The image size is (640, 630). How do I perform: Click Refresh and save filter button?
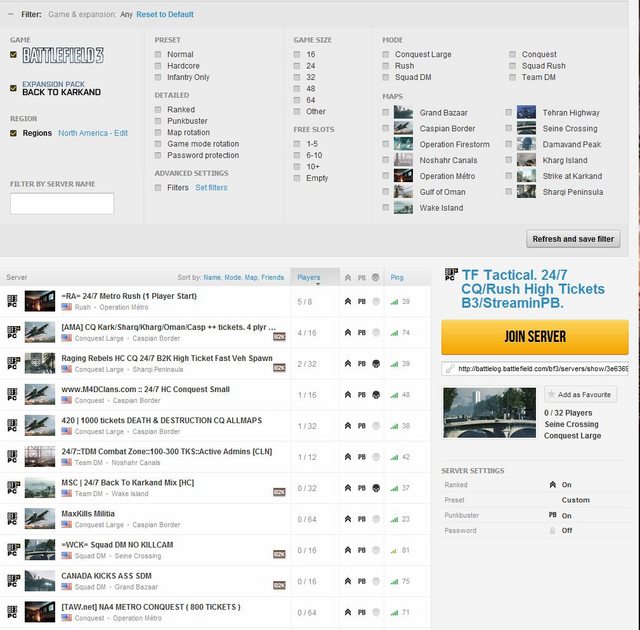[573, 239]
